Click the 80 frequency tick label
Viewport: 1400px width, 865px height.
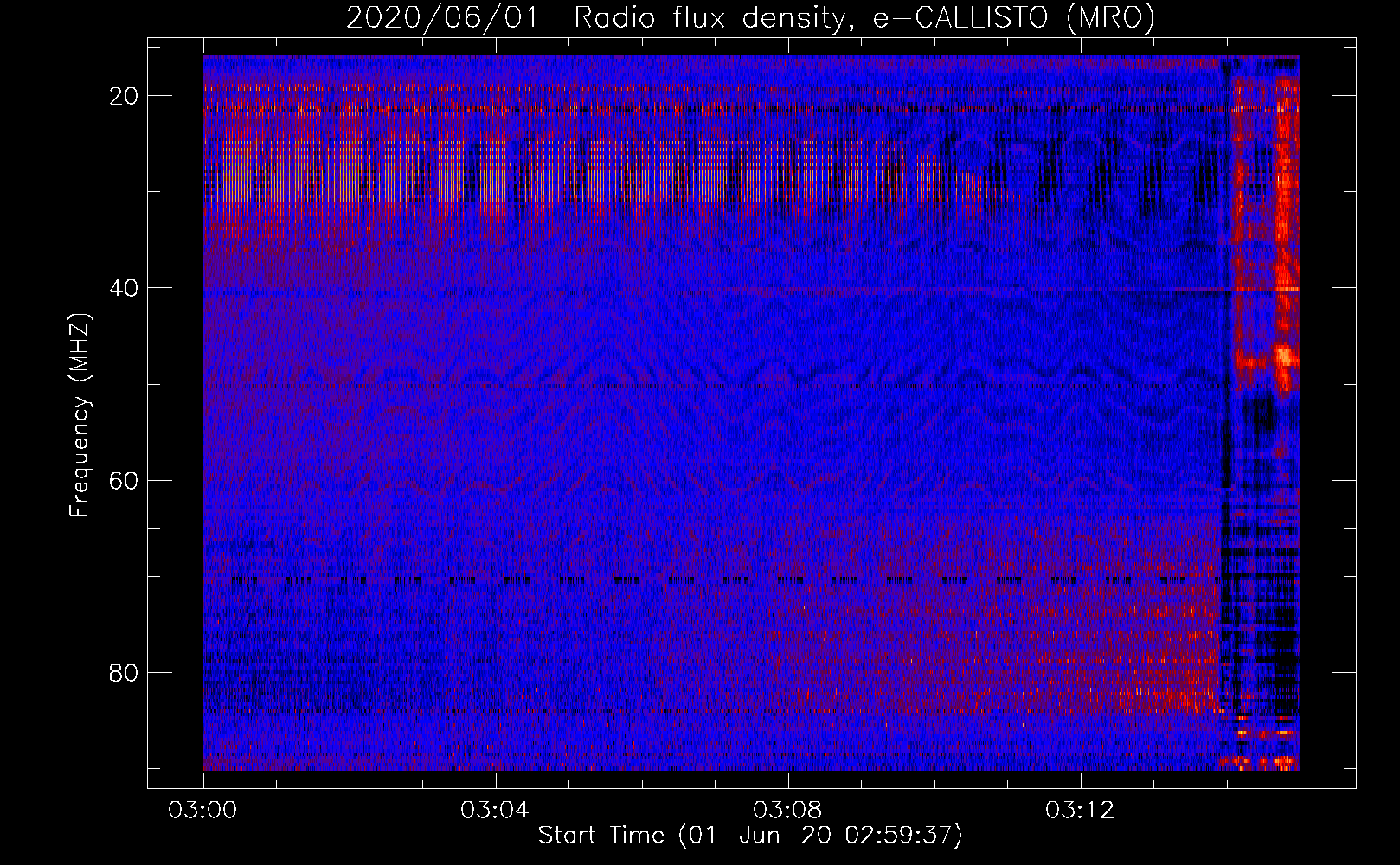pyautogui.click(x=124, y=672)
